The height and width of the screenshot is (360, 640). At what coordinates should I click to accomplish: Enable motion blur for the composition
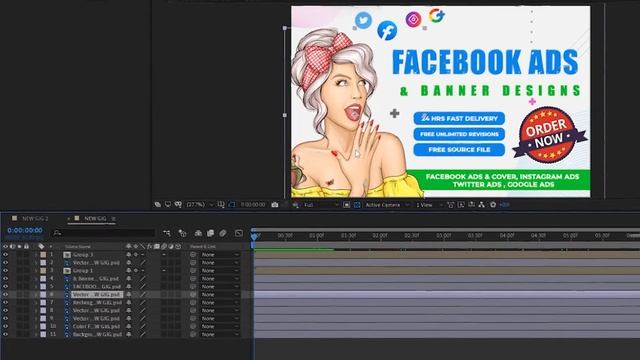coord(223,233)
